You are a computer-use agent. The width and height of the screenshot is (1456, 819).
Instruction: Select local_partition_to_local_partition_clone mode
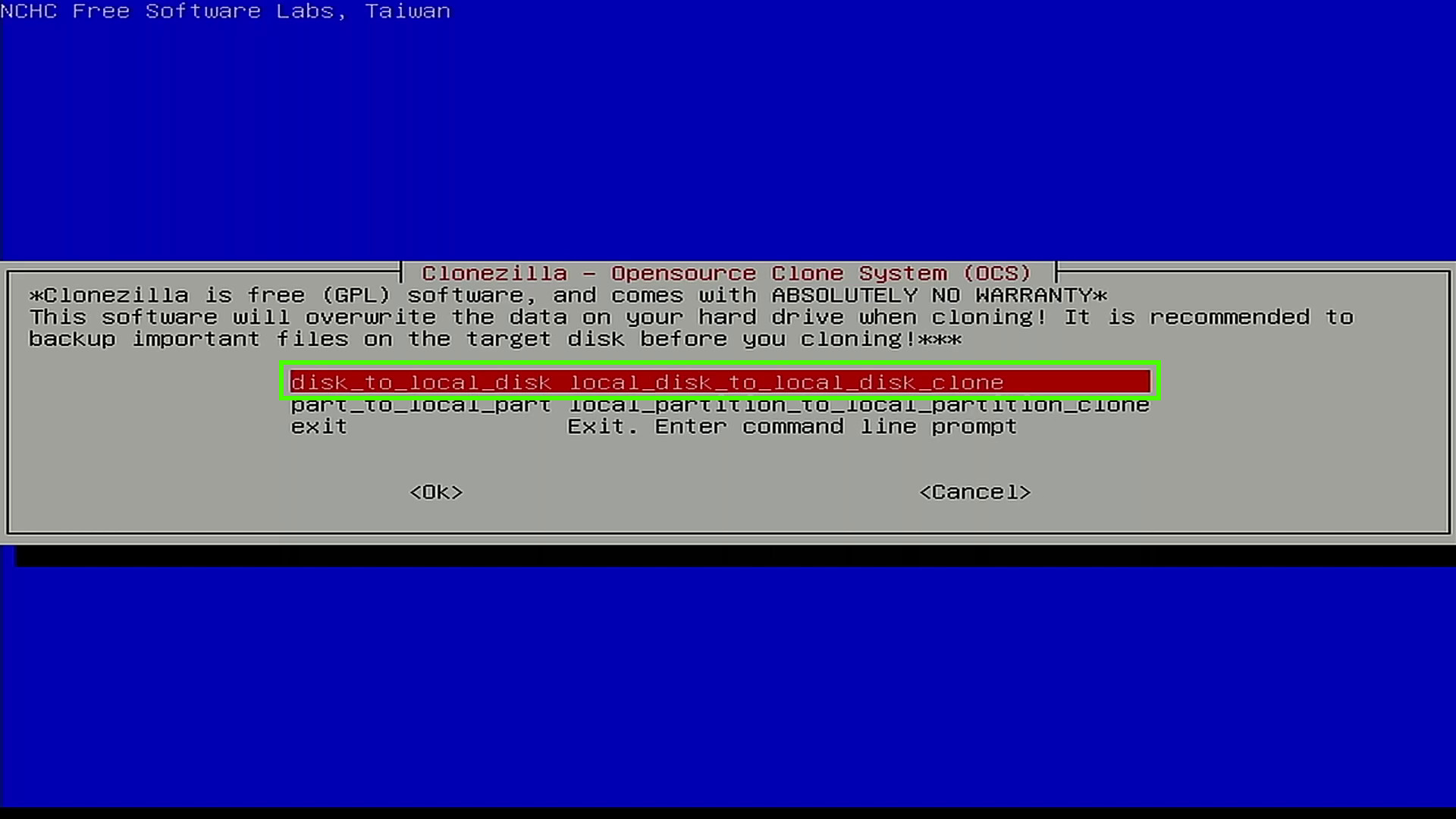718,404
